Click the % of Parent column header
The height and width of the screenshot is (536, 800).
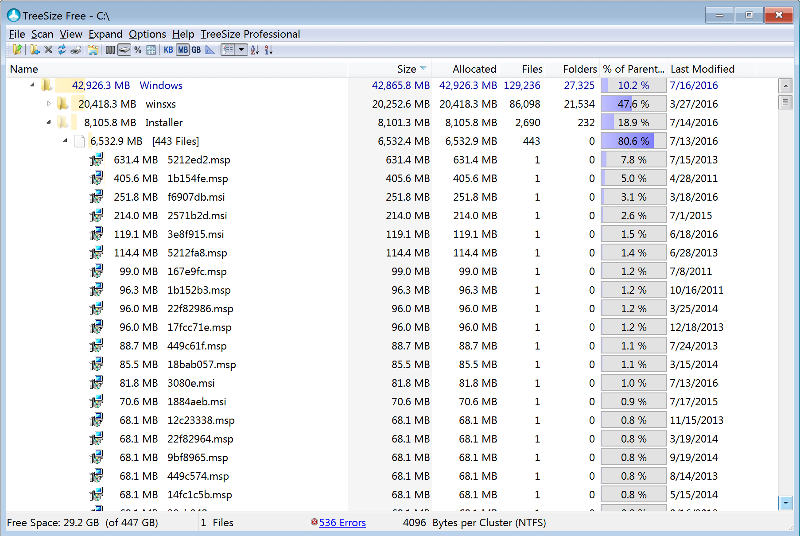pyautogui.click(x=633, y=69)
